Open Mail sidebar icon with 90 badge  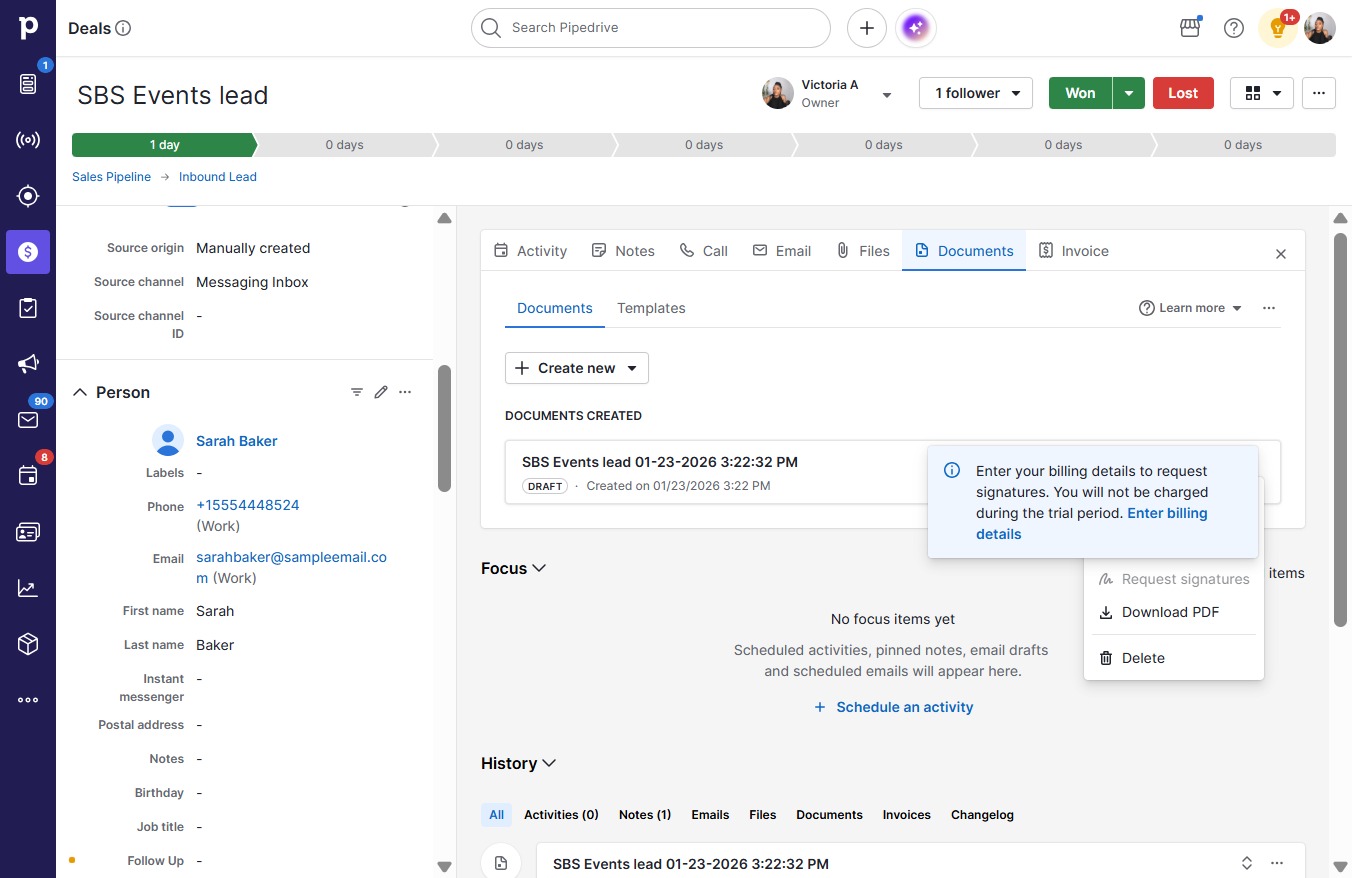pyautogui.click(x=28, y=420)
